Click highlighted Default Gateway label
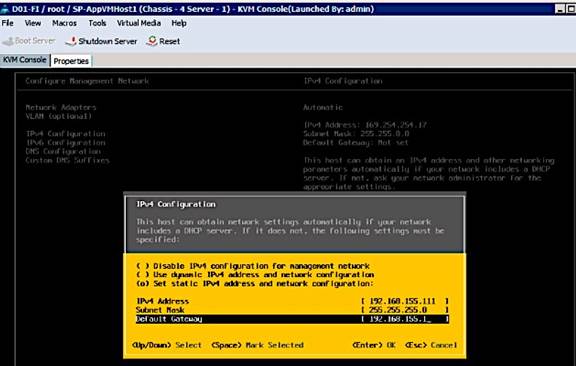The image size is (576, 366). [x=169, y=319]
